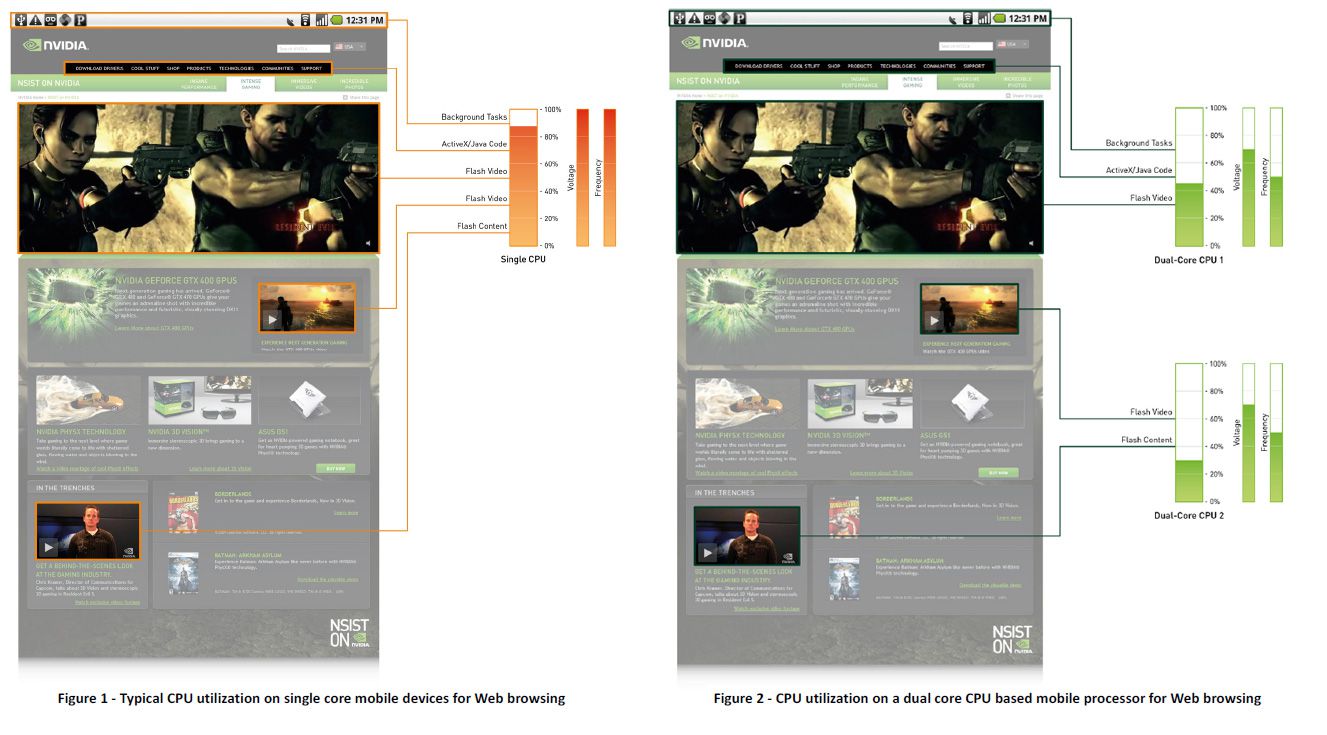Switch to Incredible Photos tab in Figure 2

1018,81
